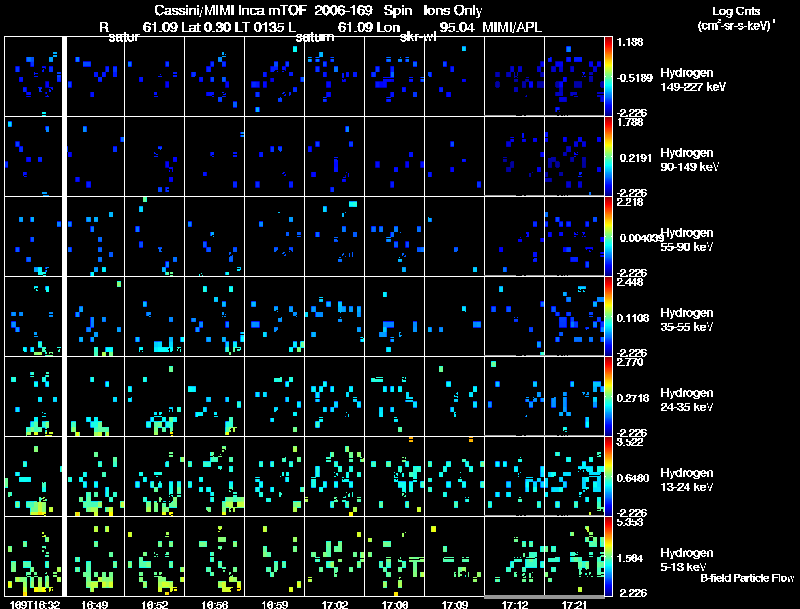Click the colorbar beside Hydrogen 90-149 keV
The image size is (800, 609).
click(x=608, y=157)
